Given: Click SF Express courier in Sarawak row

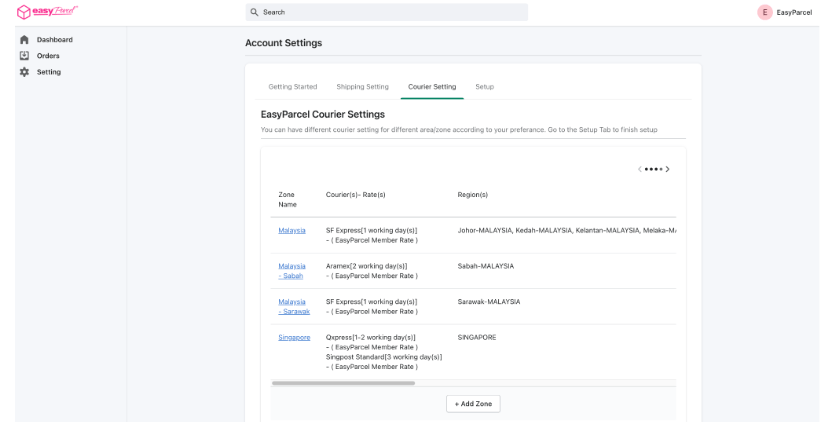Looking at the screenshot, I should pos(372,302).
